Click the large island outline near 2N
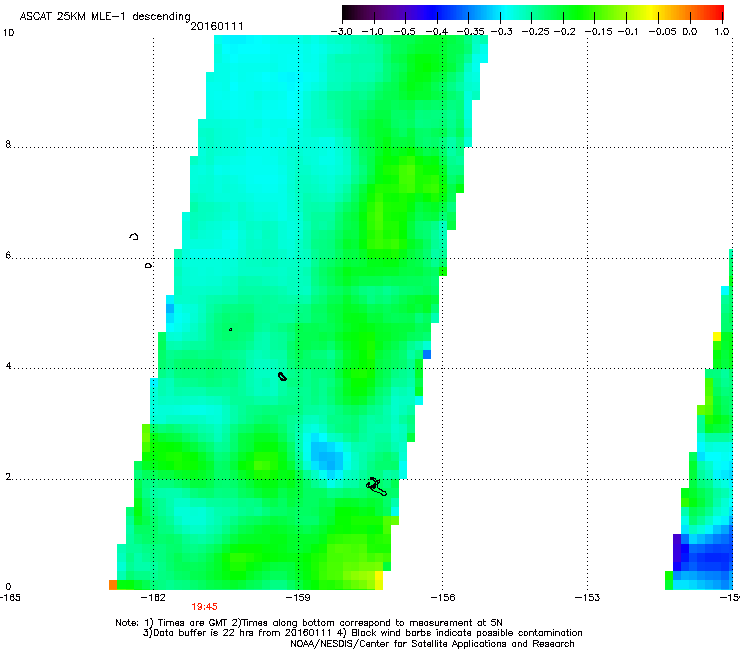 click(x=376, y=487)
